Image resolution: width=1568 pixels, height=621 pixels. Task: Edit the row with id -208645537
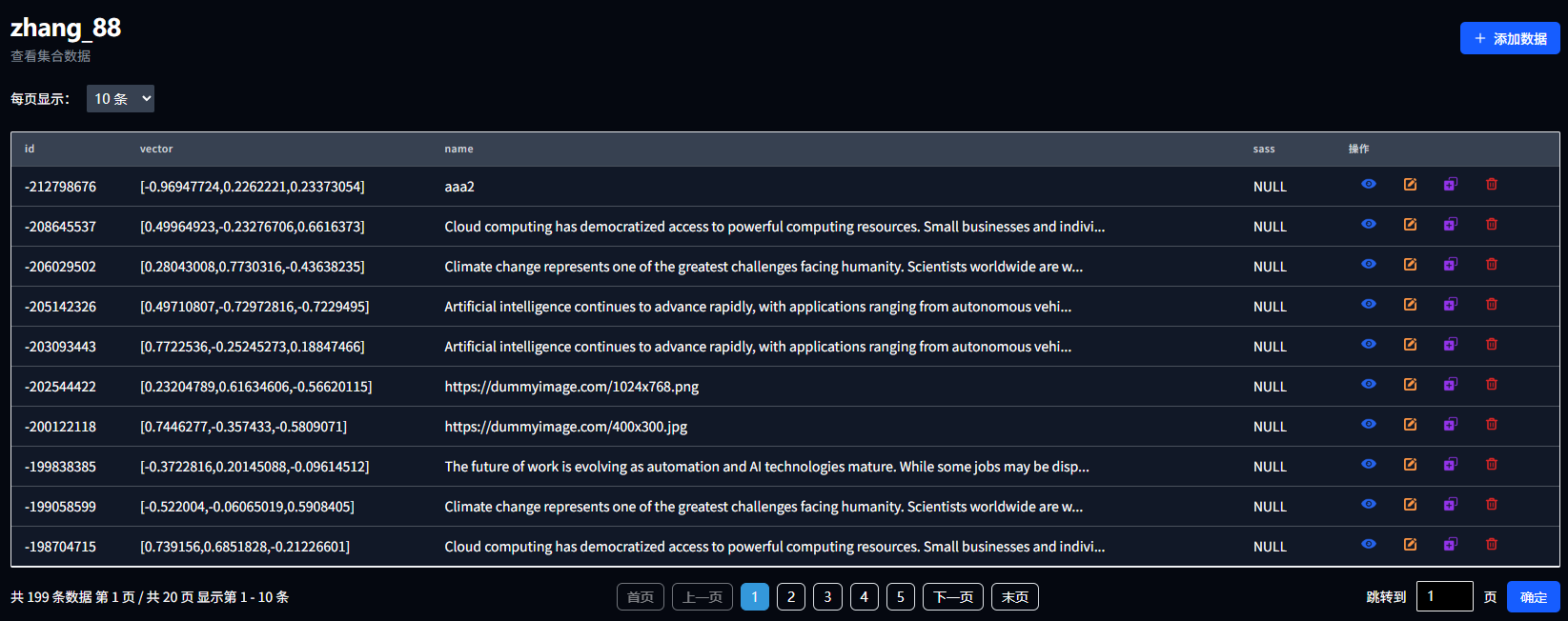coord(1410,224)
